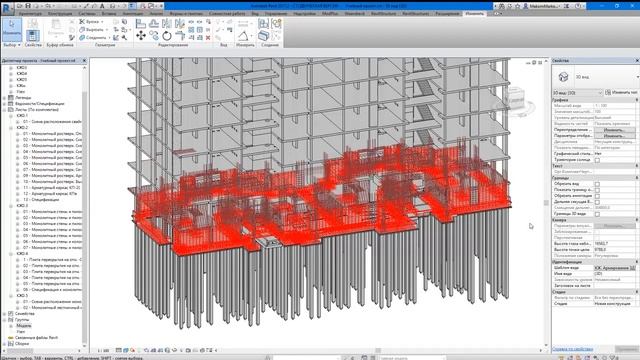
Task: Click the 1:100 view scale on control bar
Action: pos(103,351)
